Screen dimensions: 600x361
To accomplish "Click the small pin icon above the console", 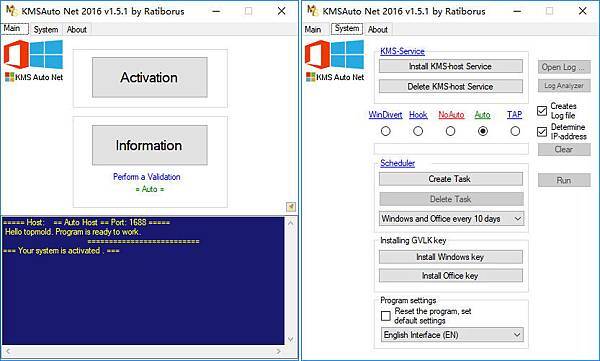I will [291, 207].
